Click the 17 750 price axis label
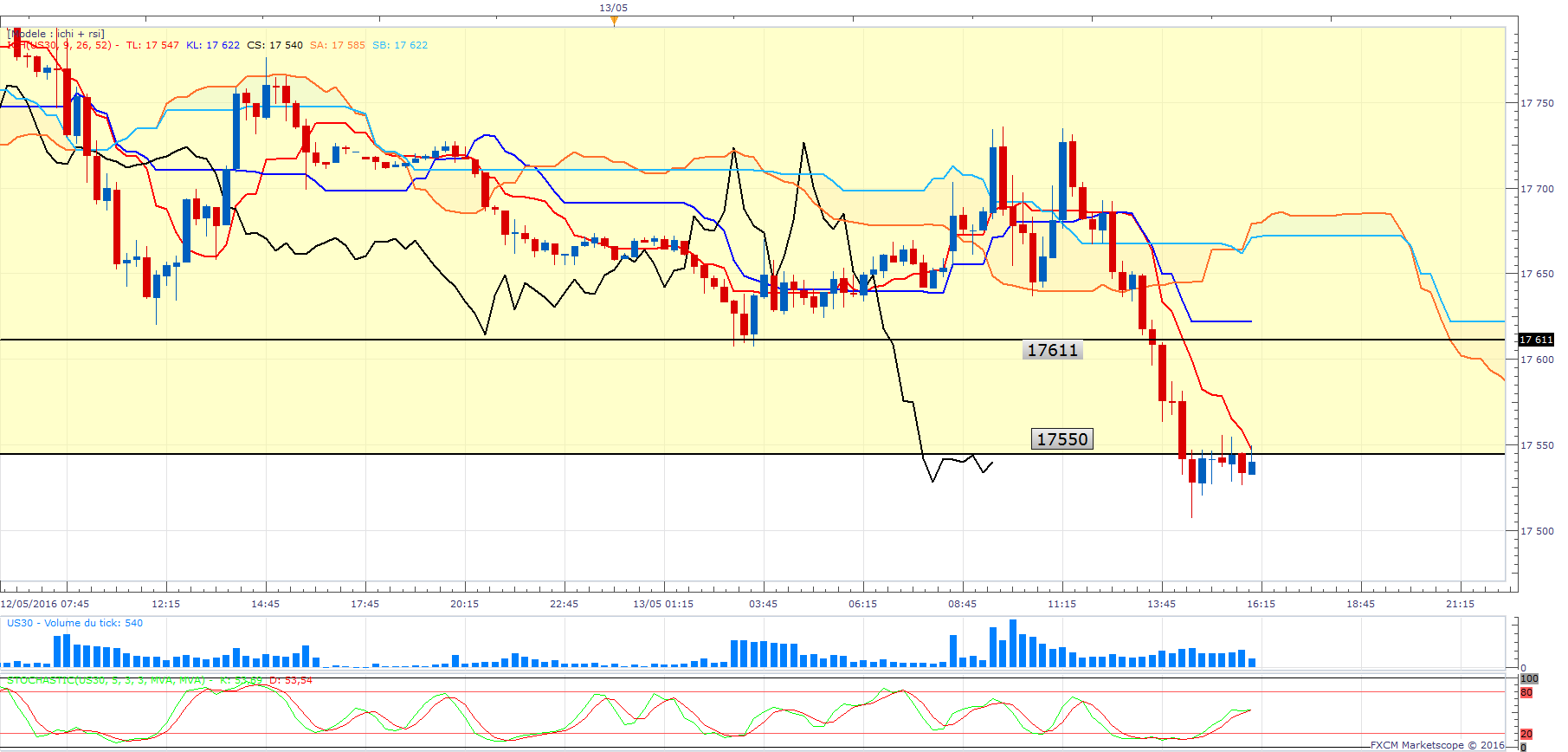 coord(1538,103)
